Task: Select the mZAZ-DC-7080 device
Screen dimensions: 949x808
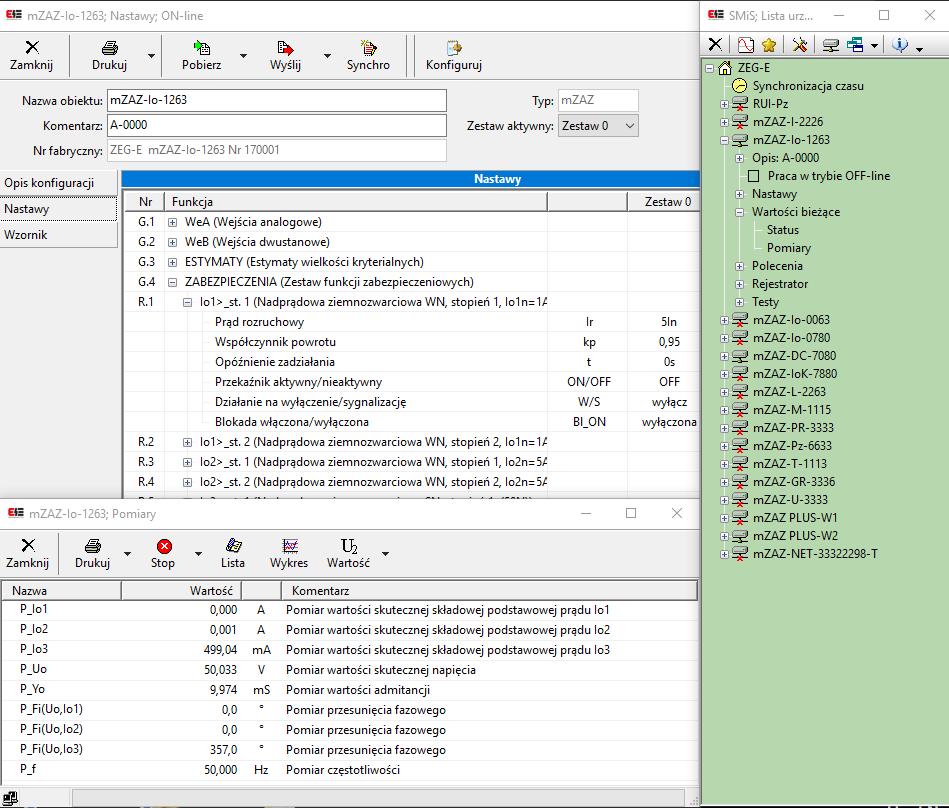Action: point(794,356)
